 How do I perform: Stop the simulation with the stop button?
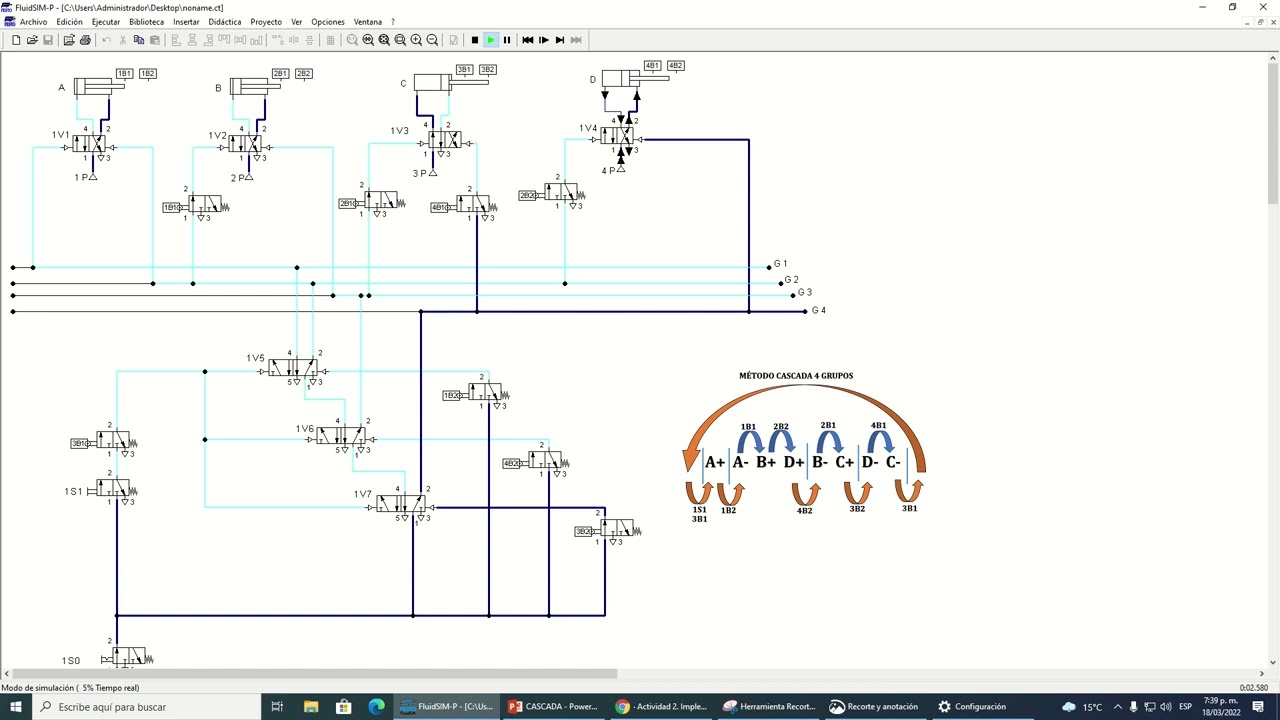(475, 40)
